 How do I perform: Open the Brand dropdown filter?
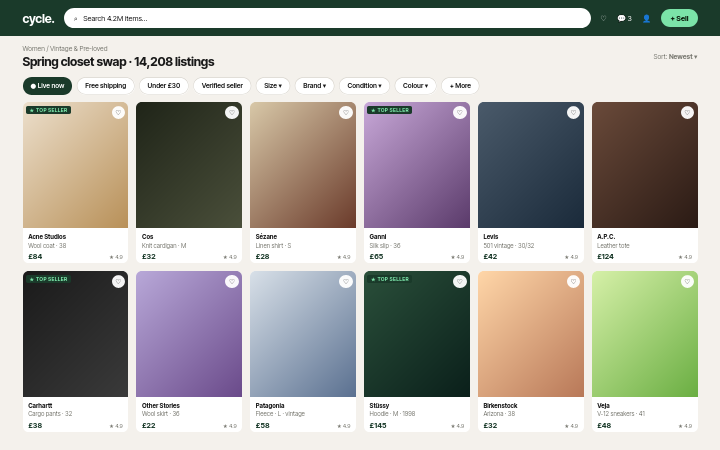(315, 86)
